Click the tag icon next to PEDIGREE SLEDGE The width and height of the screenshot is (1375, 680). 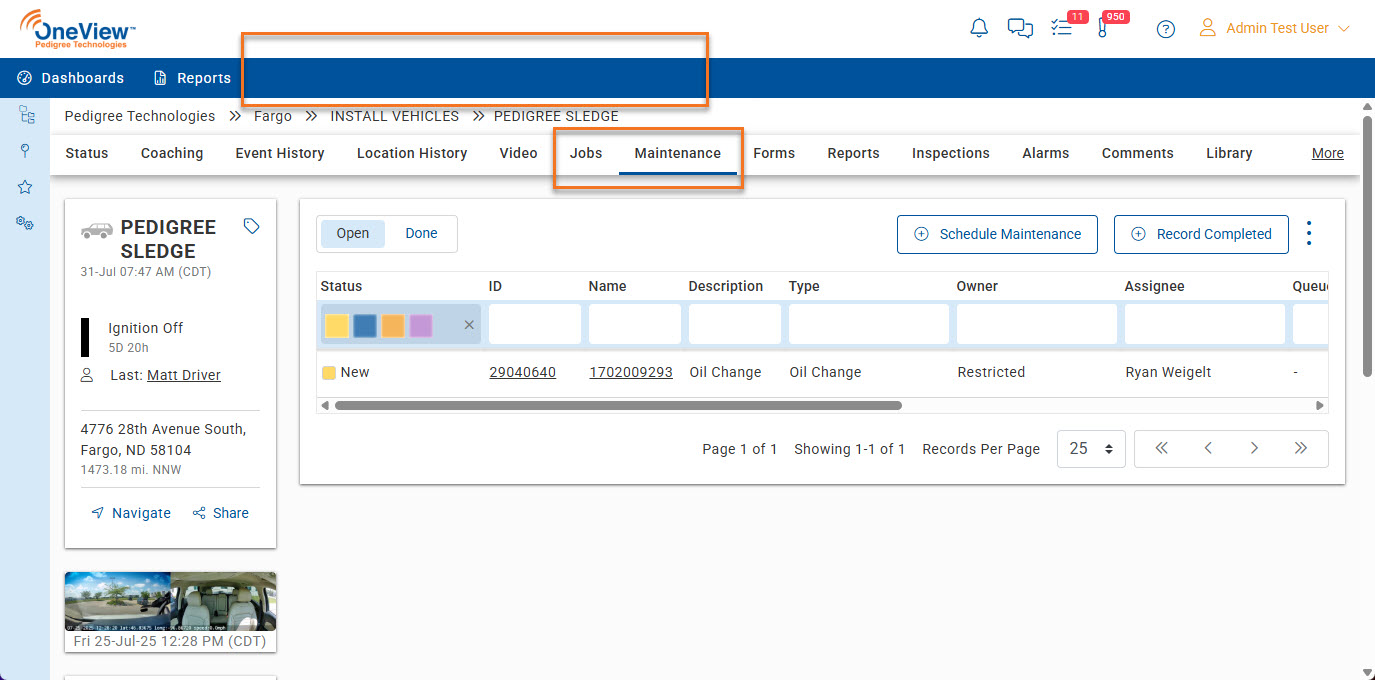pos(252,227)
